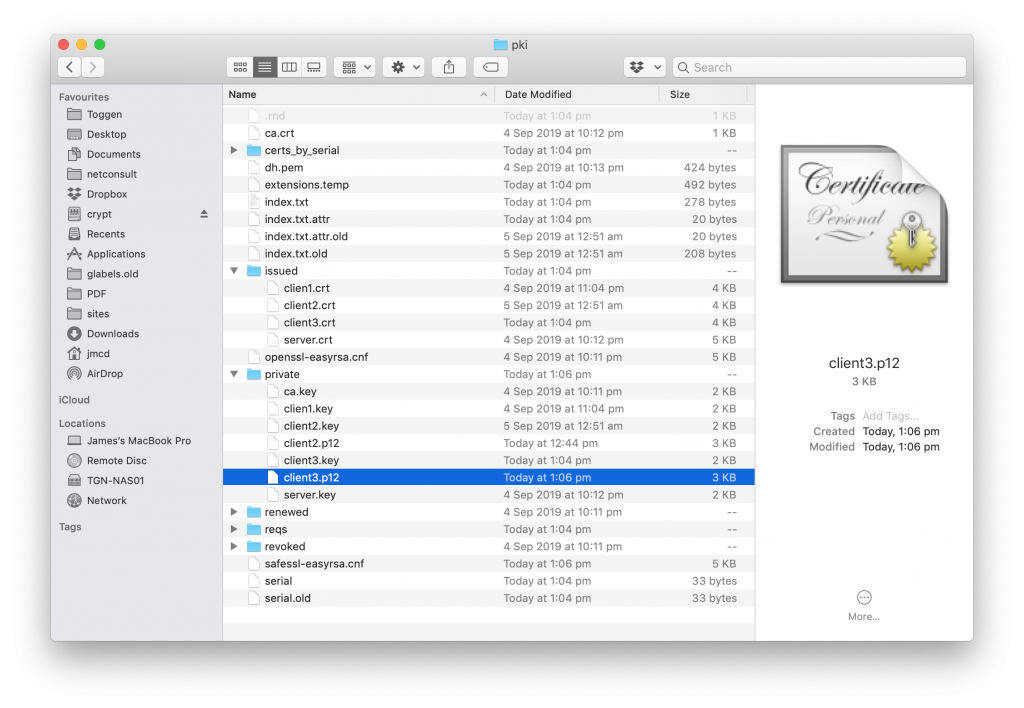Select the ca.crt file

point(488,133)
